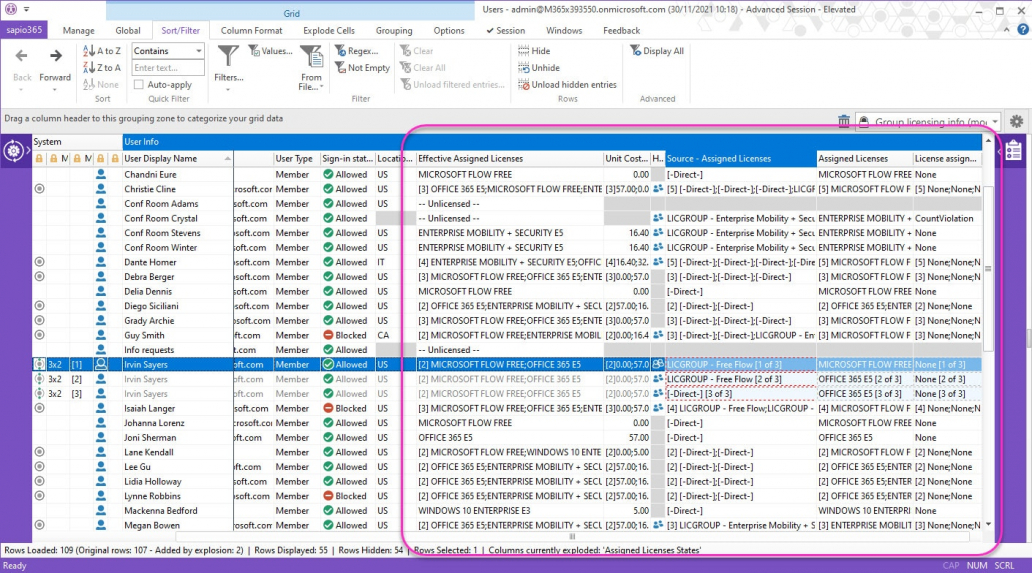1032x573 pixels.
Task: Click the User Display Name column header
Action: click(x=178, y=159)
